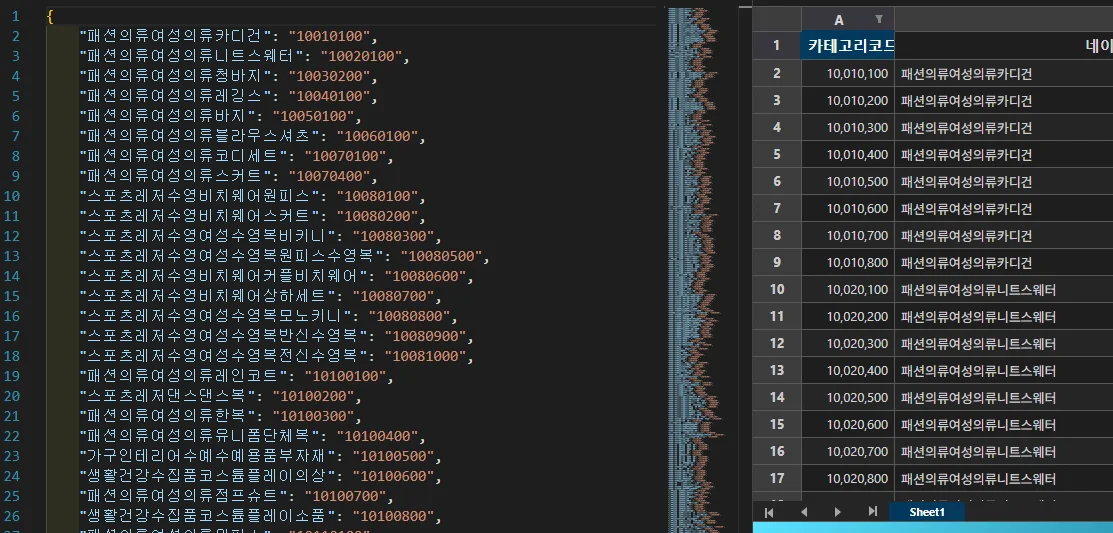
Task: Click the filter icon in column A header
Action: tap(879, 19)
